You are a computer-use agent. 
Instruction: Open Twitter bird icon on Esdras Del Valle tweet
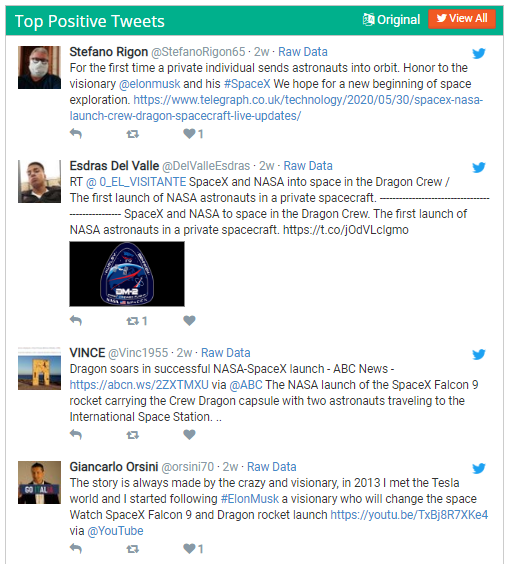(x=479, y=167)
